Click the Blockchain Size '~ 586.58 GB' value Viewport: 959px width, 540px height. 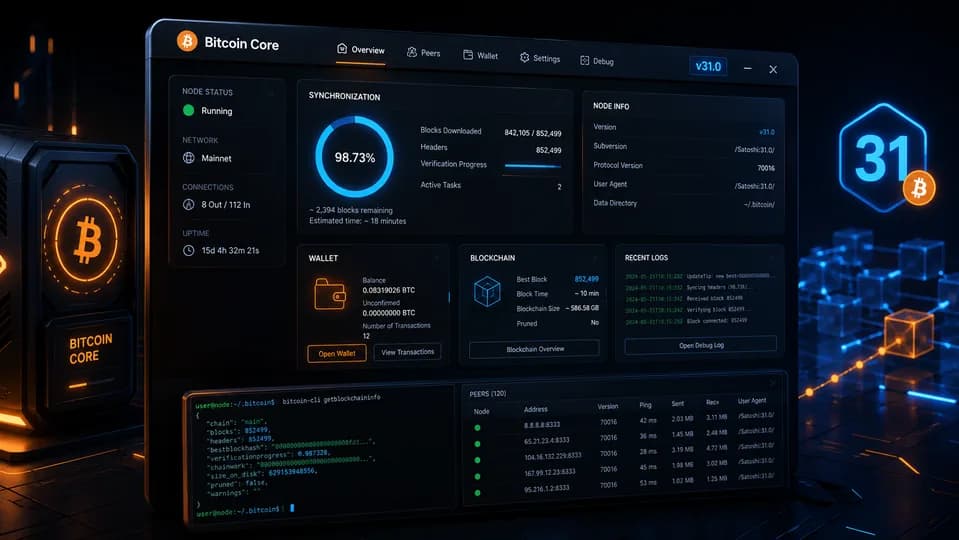(x=582, y=308)
